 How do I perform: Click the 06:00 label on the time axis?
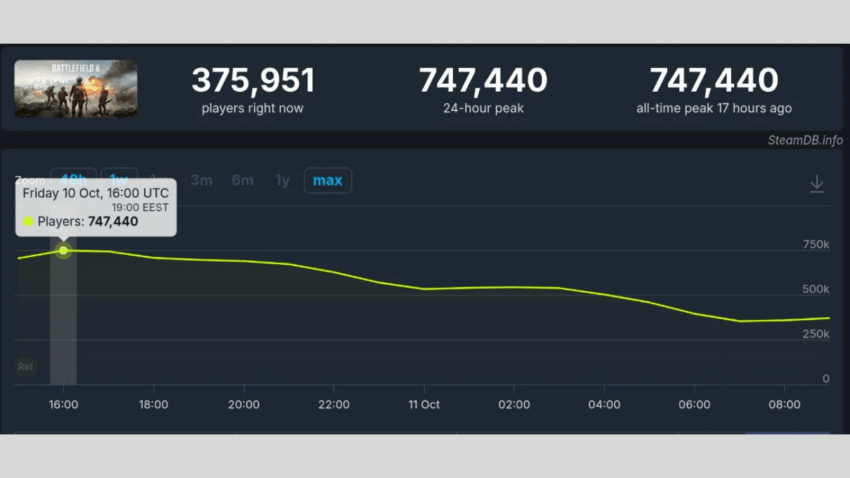(x=694, y=405)
